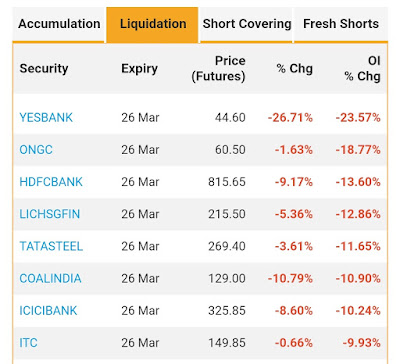
Task: Click the HDFCBANK link
Action: pyautogui.click(x=51, y=182)
